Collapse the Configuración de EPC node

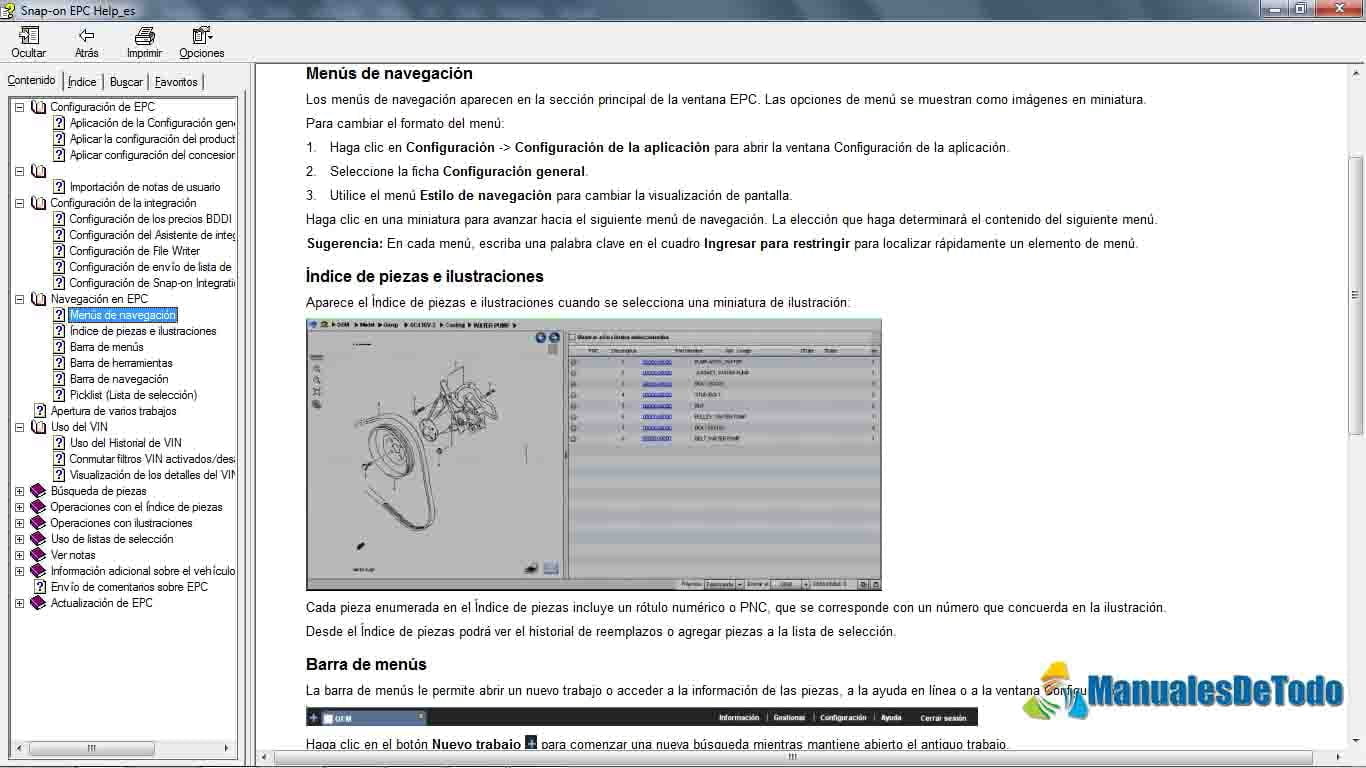point(19,107)
